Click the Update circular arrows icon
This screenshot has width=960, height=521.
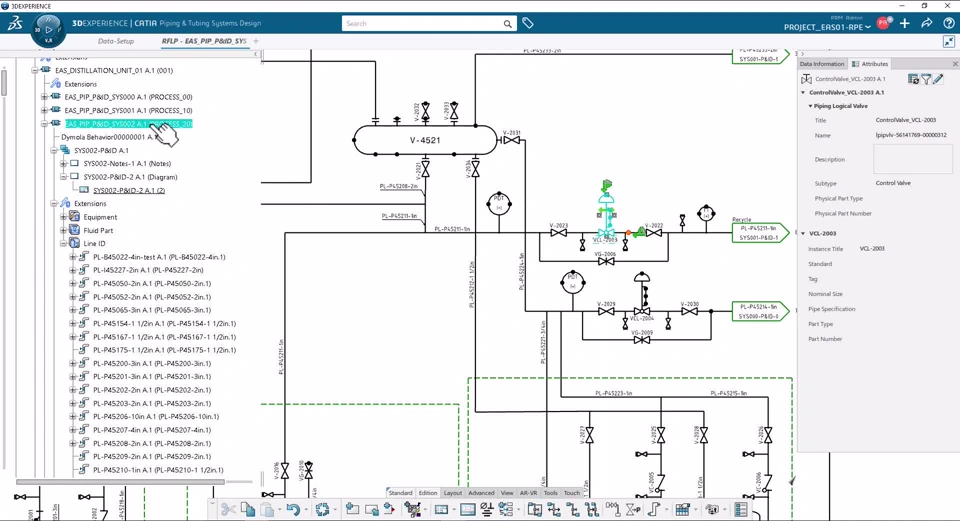tap(323, 509)
